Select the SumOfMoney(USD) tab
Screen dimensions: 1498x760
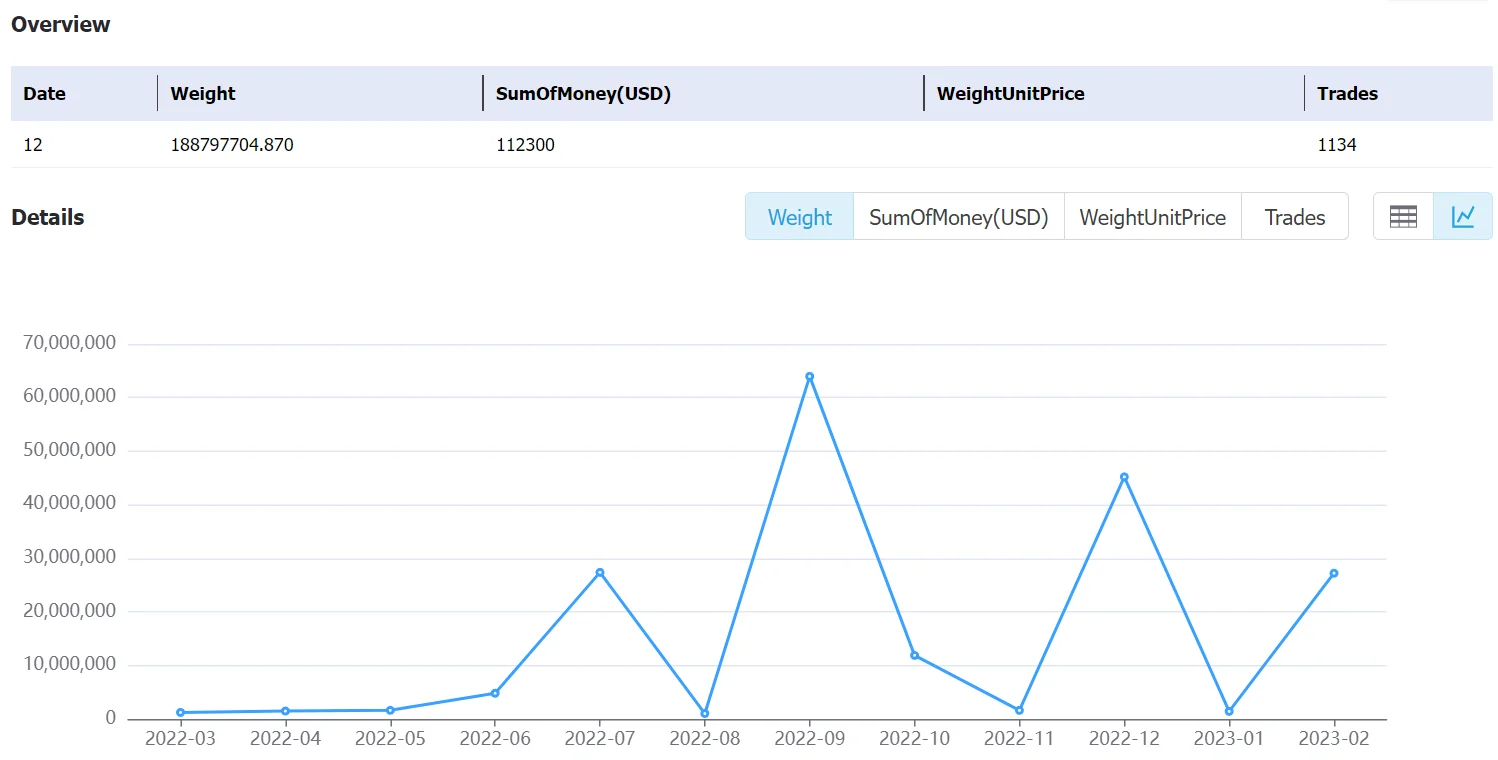click(x=959, y=217)
